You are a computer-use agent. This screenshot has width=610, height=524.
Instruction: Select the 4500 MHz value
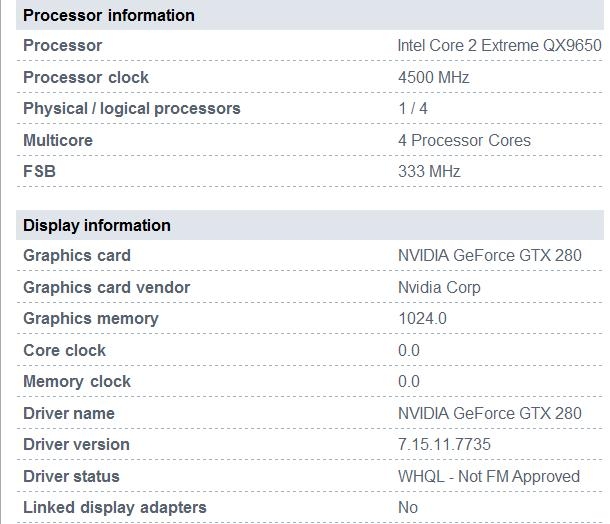(433, 77)
